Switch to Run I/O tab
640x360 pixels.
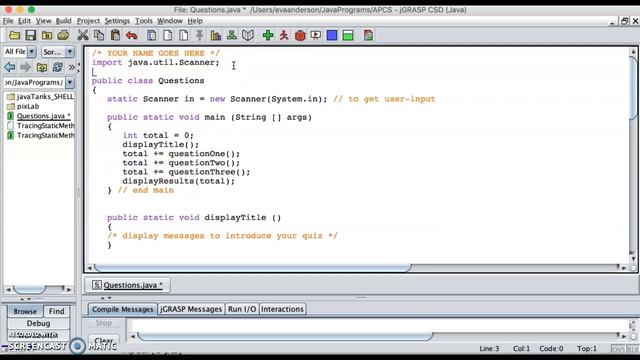coord(242,309)
